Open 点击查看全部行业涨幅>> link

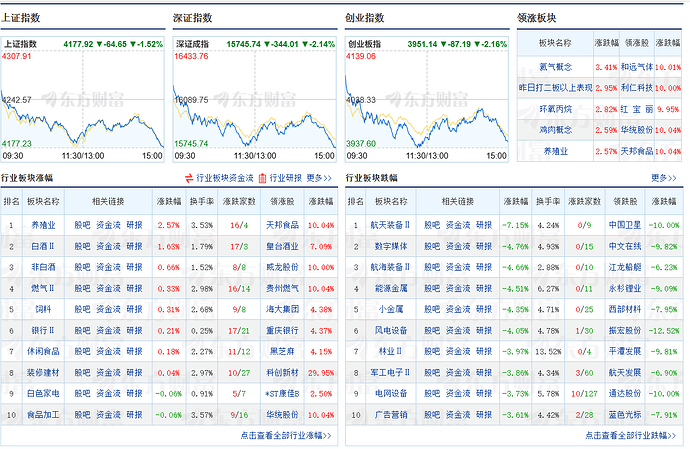pos(286,435)
